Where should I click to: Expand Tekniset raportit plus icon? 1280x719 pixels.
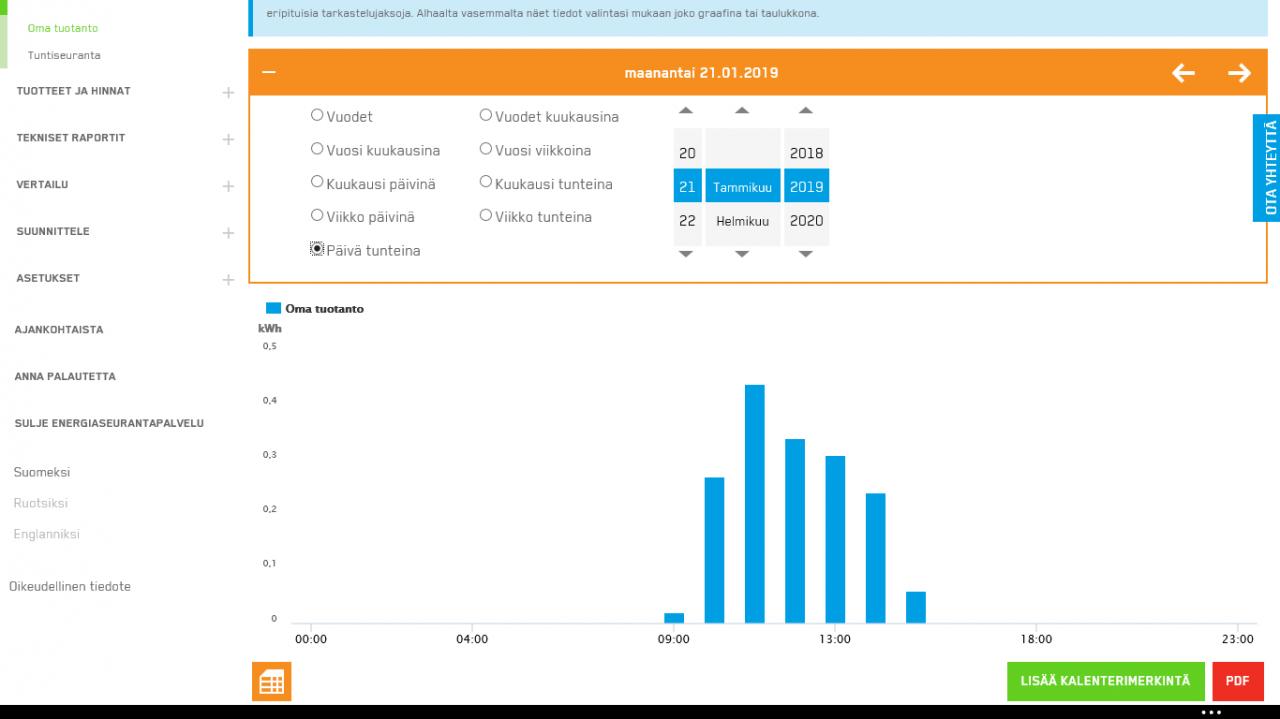point(228,139)
